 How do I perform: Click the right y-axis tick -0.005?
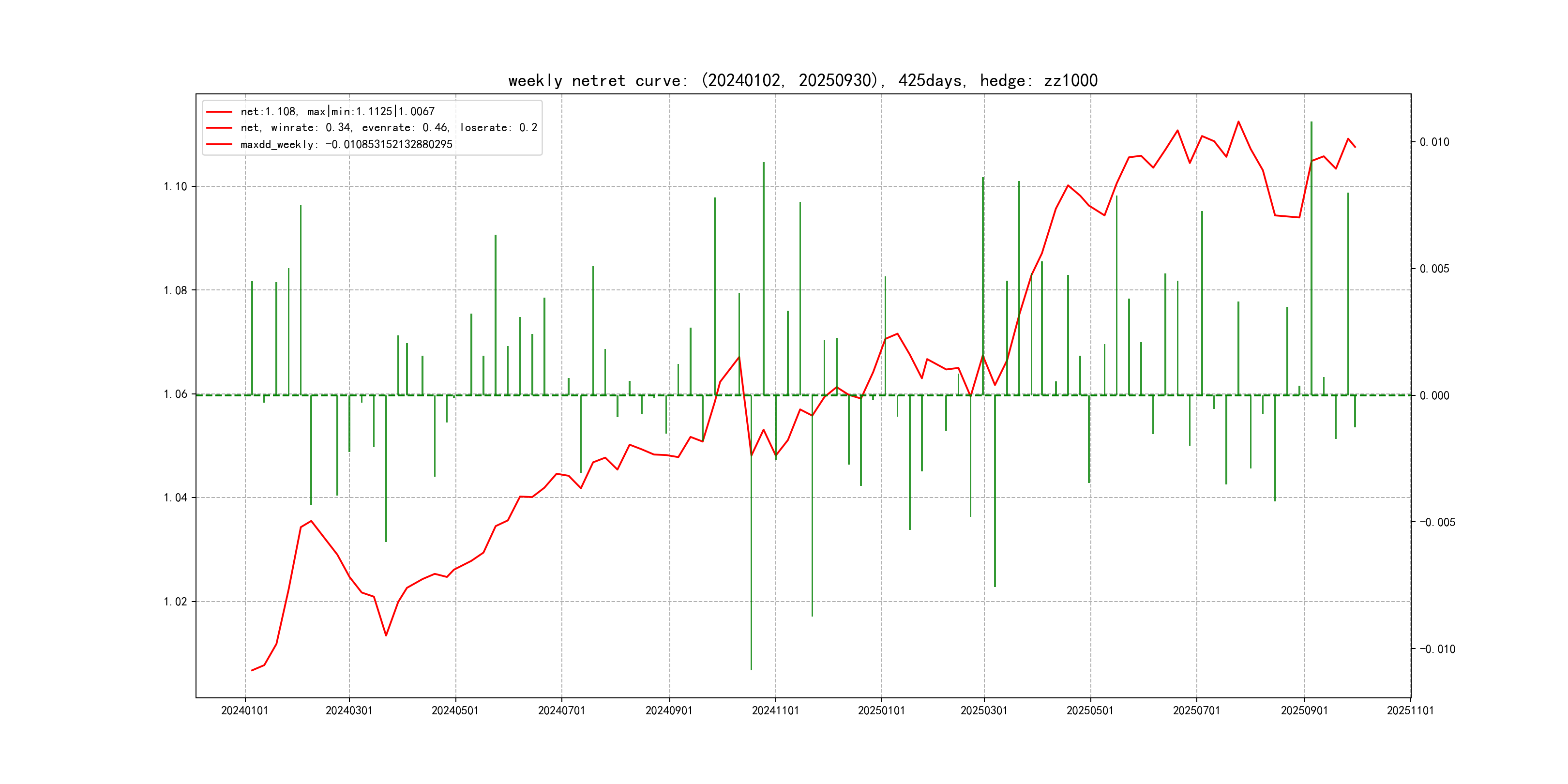tap(1437, 522)
